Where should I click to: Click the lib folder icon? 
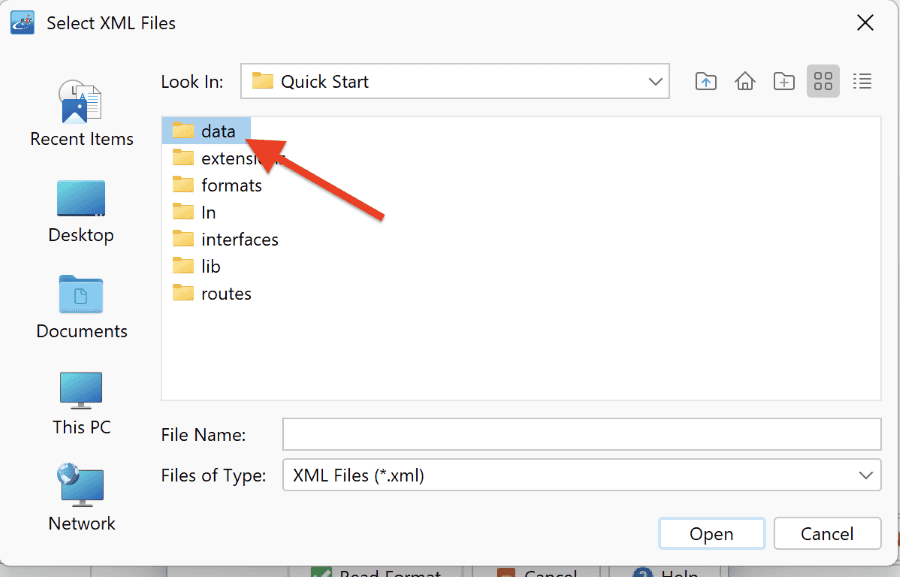(x=183, y=266)
